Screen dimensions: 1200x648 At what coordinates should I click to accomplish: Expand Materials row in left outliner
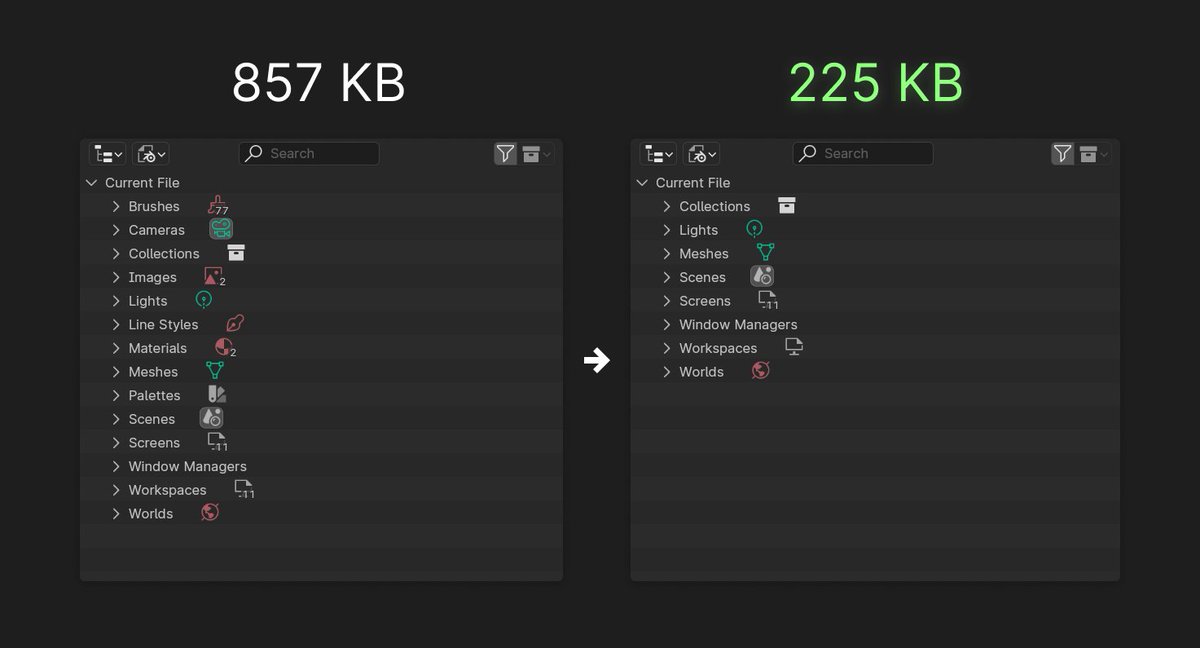pos(116,348)
